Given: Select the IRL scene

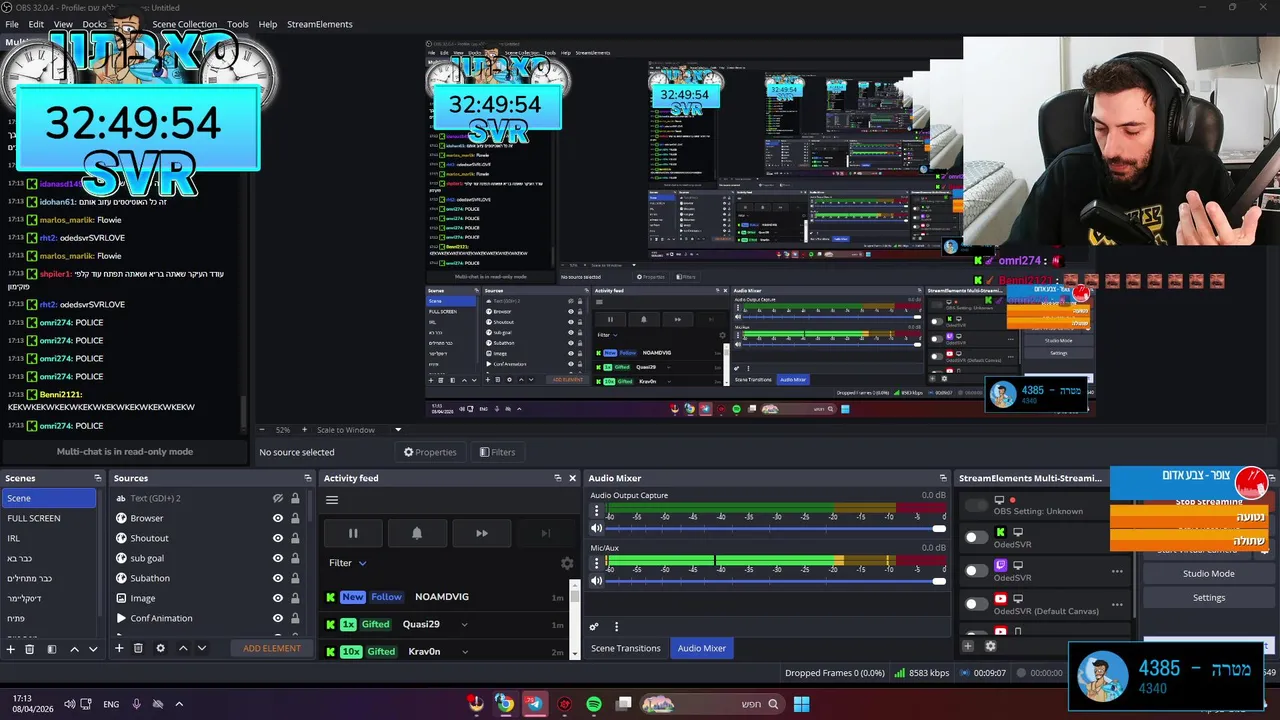Looking at the screenshot, I should [x=49, y=538].
